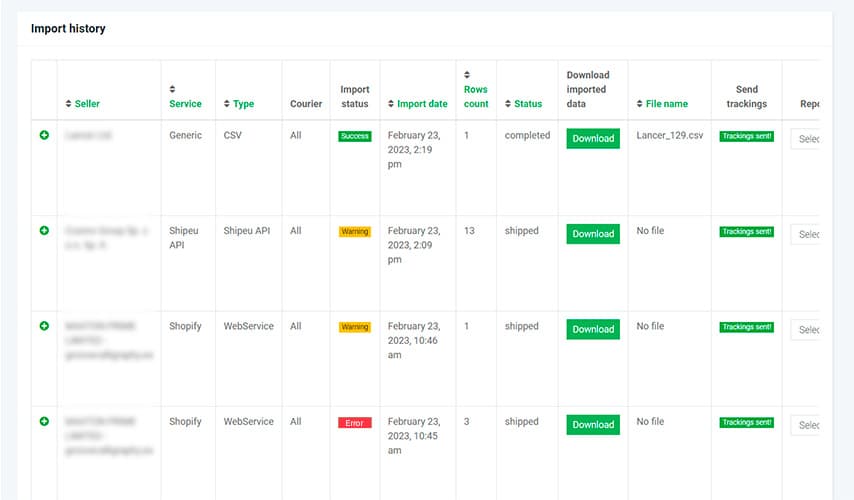Download data for Lancer_129.csv import
Screen dimensions: 854x500
coord(593,138)
